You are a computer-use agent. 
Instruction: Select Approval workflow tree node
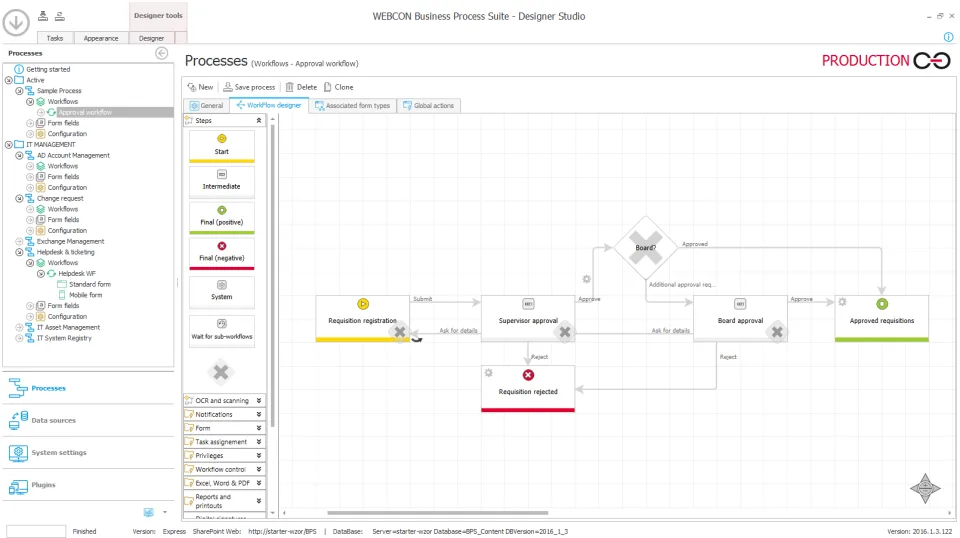pos(84,112)
